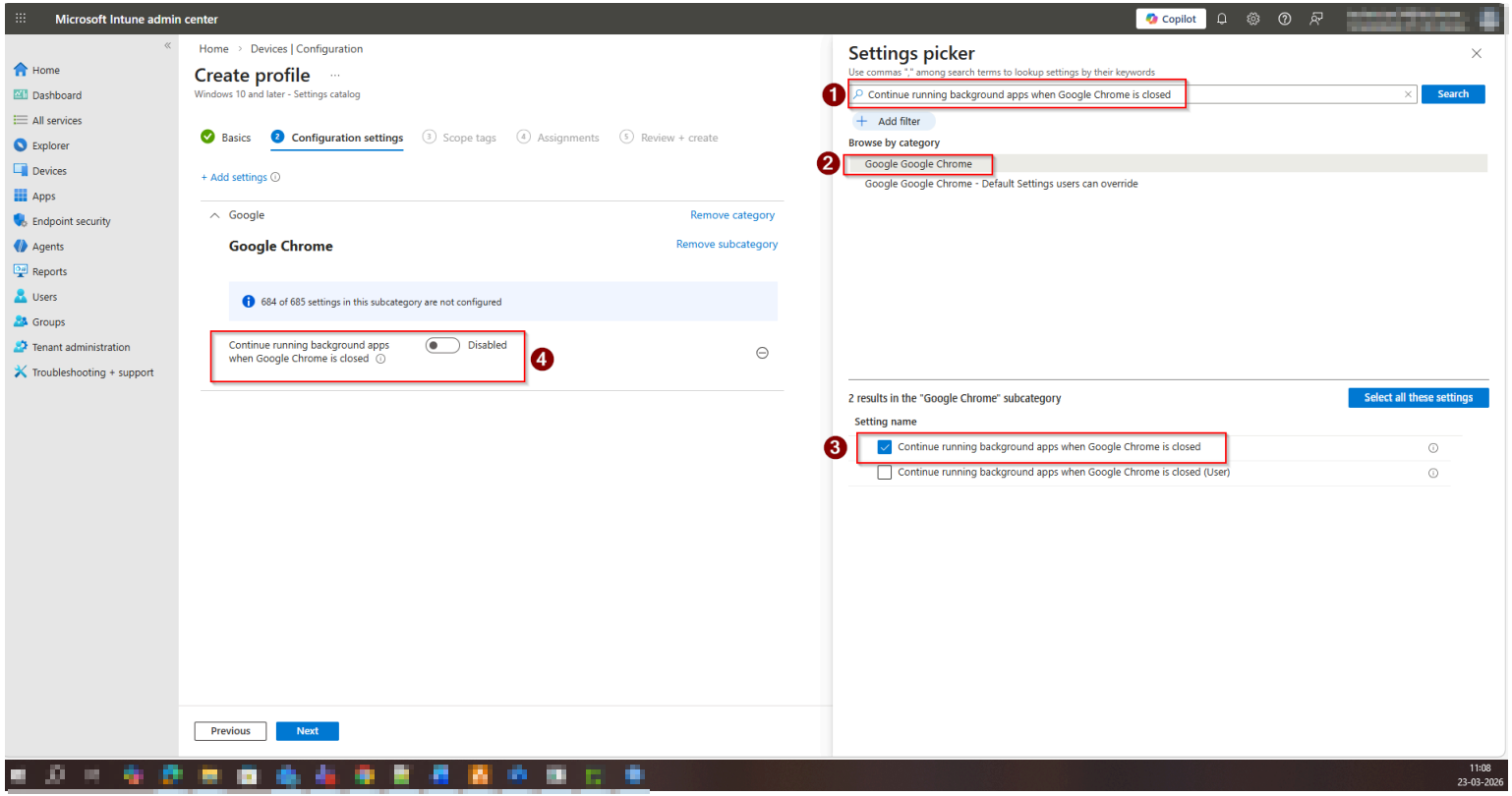Select the Configuration settings step tab

337,138
